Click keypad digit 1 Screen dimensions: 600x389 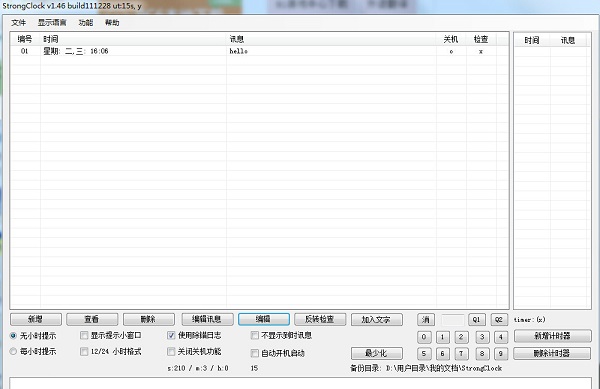point(443,337)
